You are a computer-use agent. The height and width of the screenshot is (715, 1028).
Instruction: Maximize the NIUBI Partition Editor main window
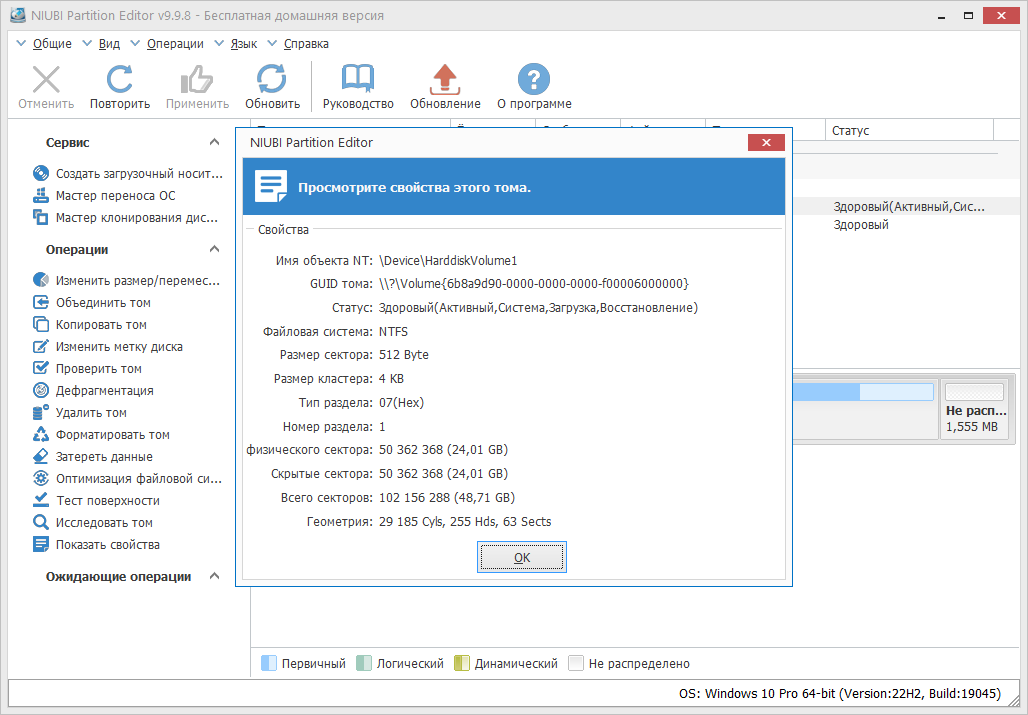[x=968, y=15]
